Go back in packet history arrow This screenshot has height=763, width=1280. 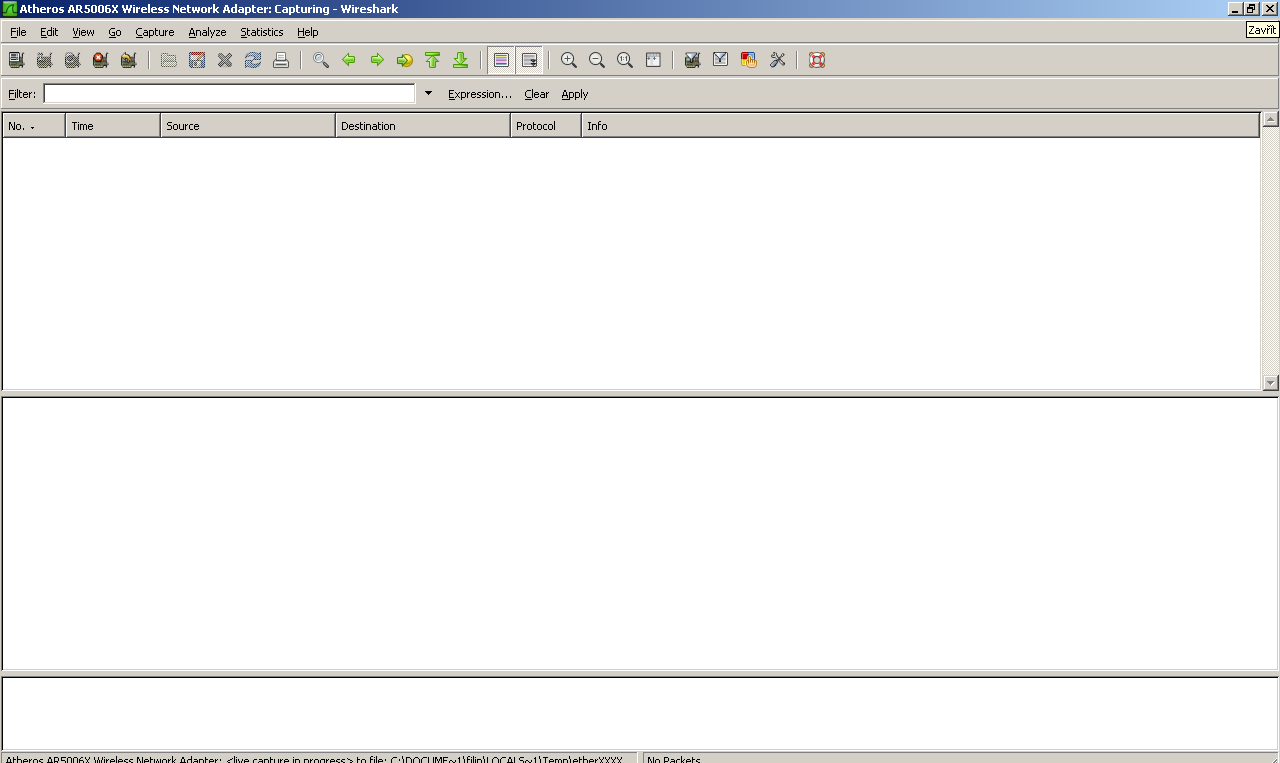(349, 60)
